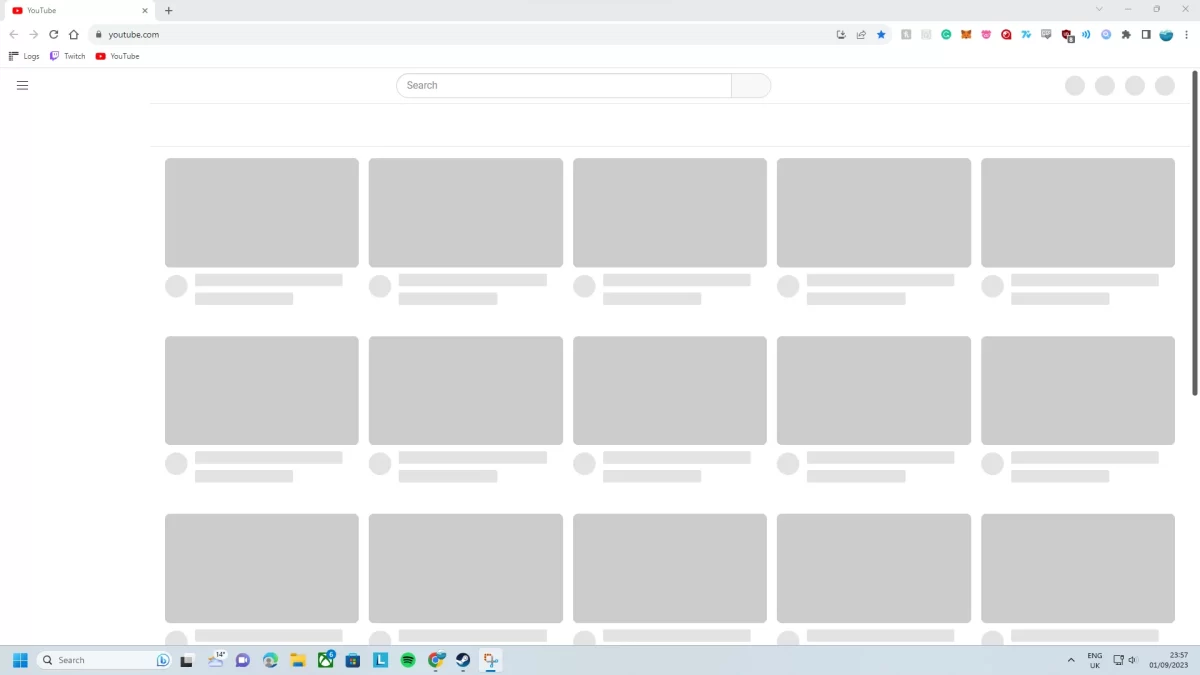The image size is (1200, 675).
Task: Click inside the YouTube search field
Action: point(560,85)
